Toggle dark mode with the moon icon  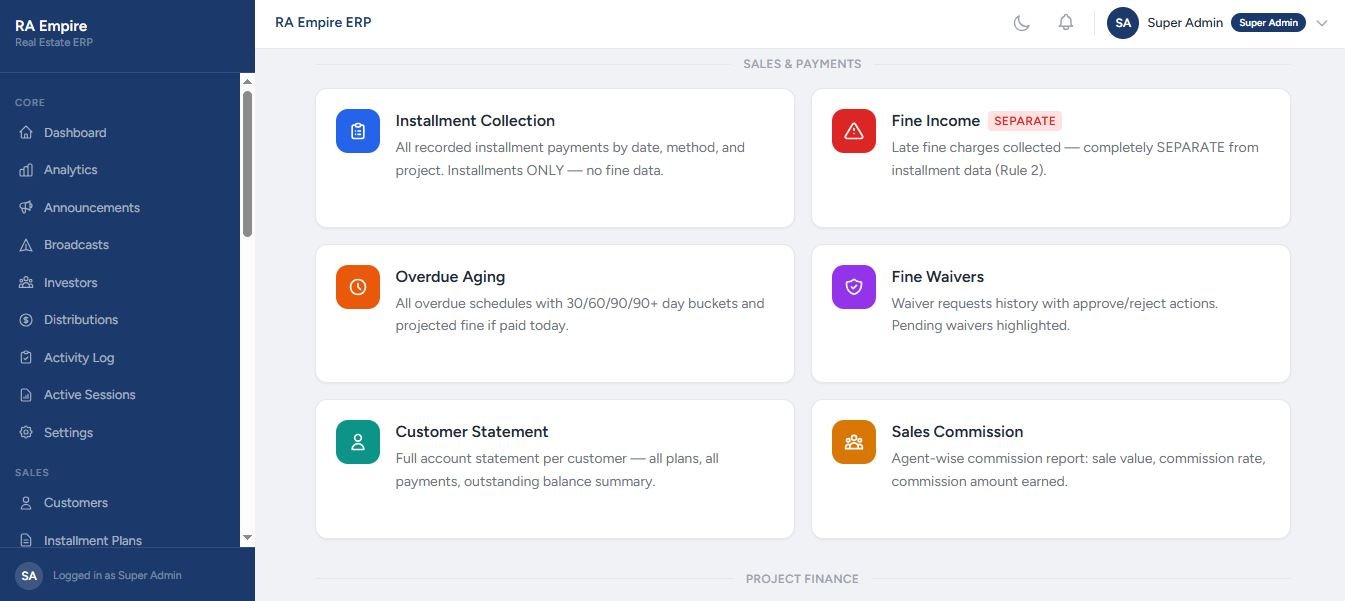click(1022, 23)
